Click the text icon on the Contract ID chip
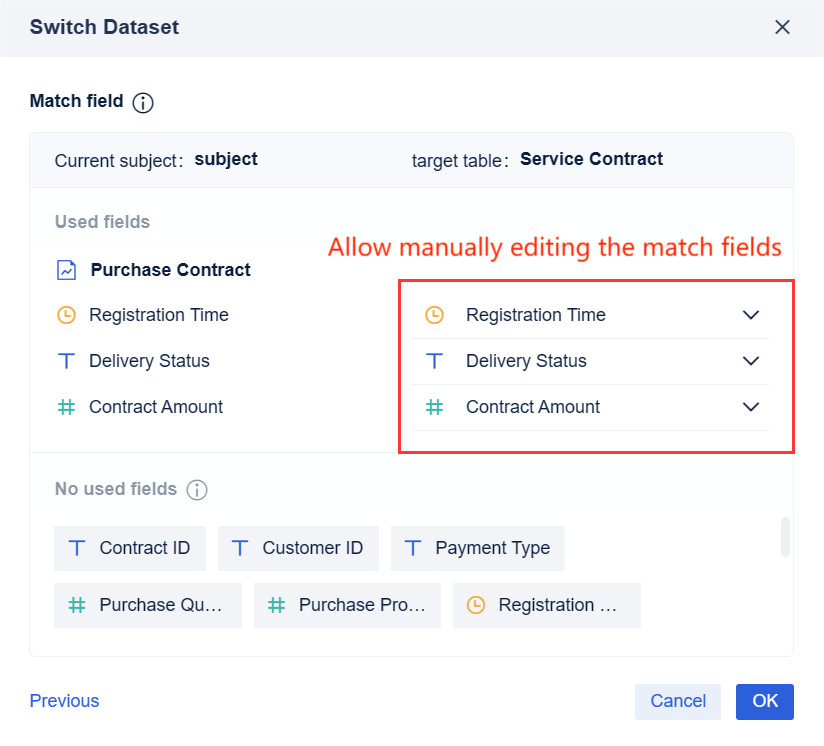The width and height of the screenshot is (824, 746). 77,548
